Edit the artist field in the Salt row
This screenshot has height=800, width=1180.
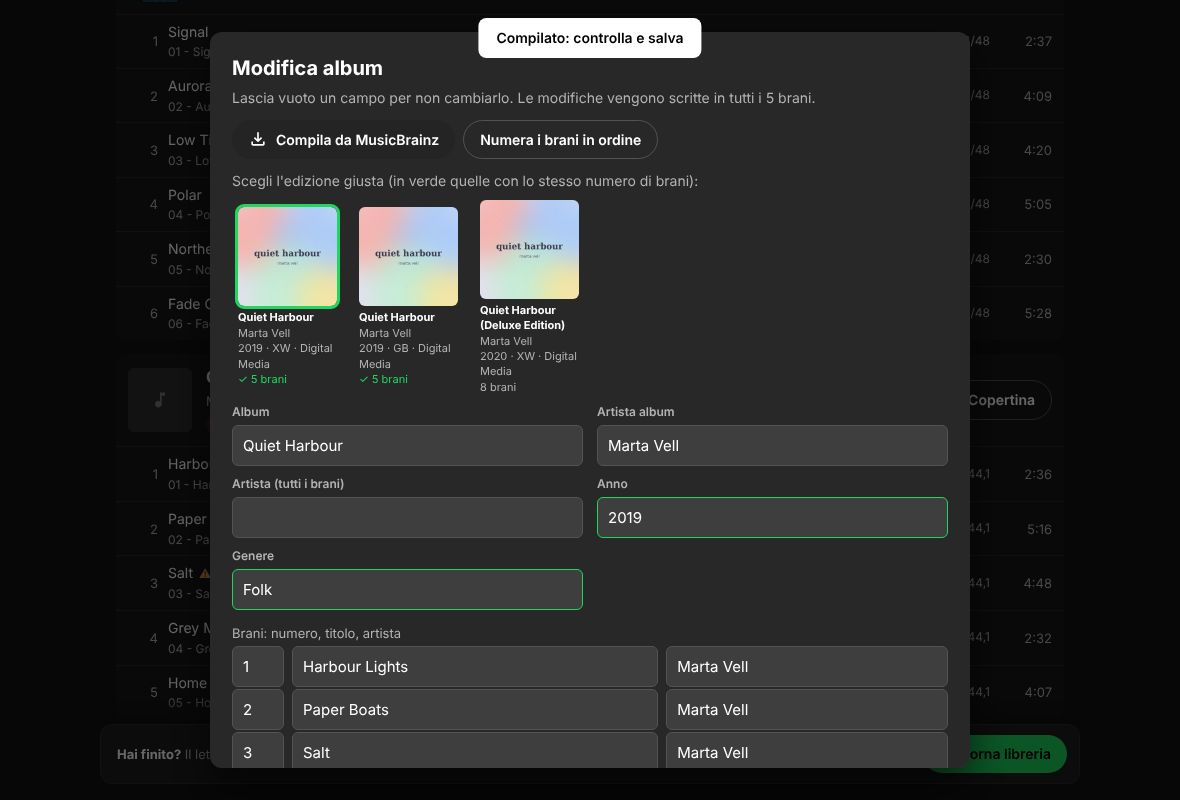(x=807, y=750)
